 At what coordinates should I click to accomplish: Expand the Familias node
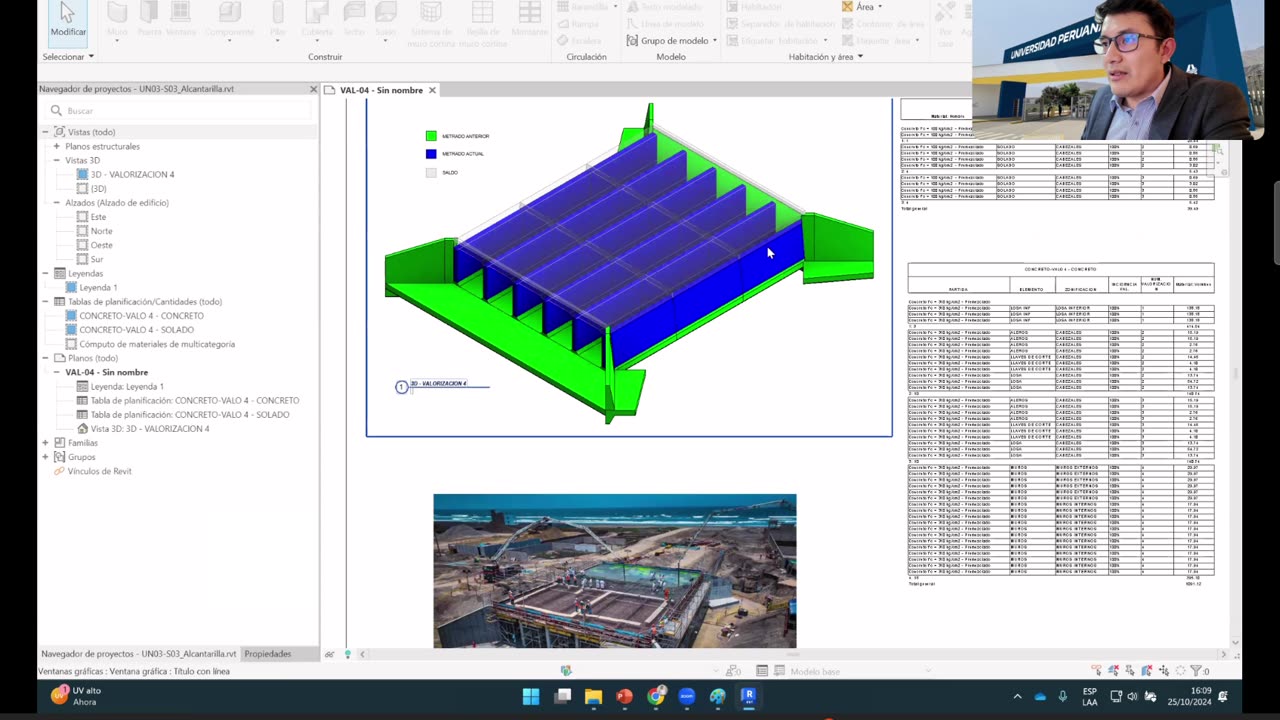[45, 443]
